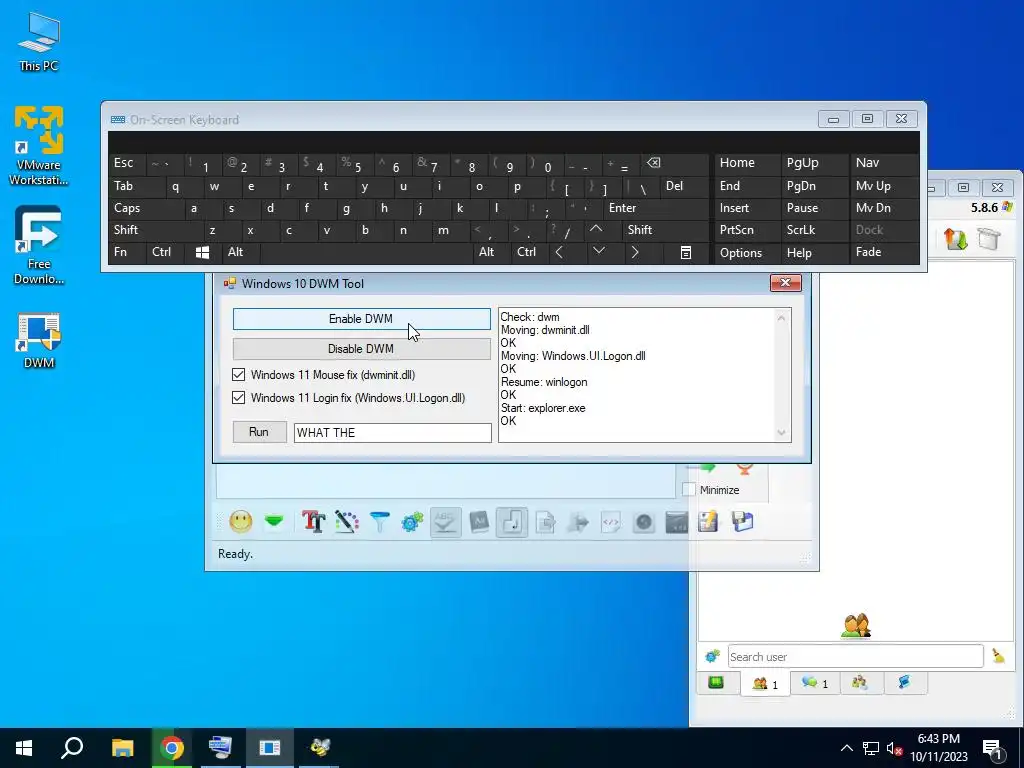Click the dictionary book icon in chat toolbar

coord(479,522)
